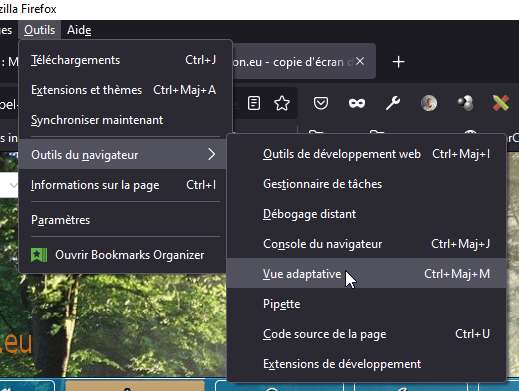Select Débogage distant
This screenshot has width=519, height=391.
(x=366, y=214)
